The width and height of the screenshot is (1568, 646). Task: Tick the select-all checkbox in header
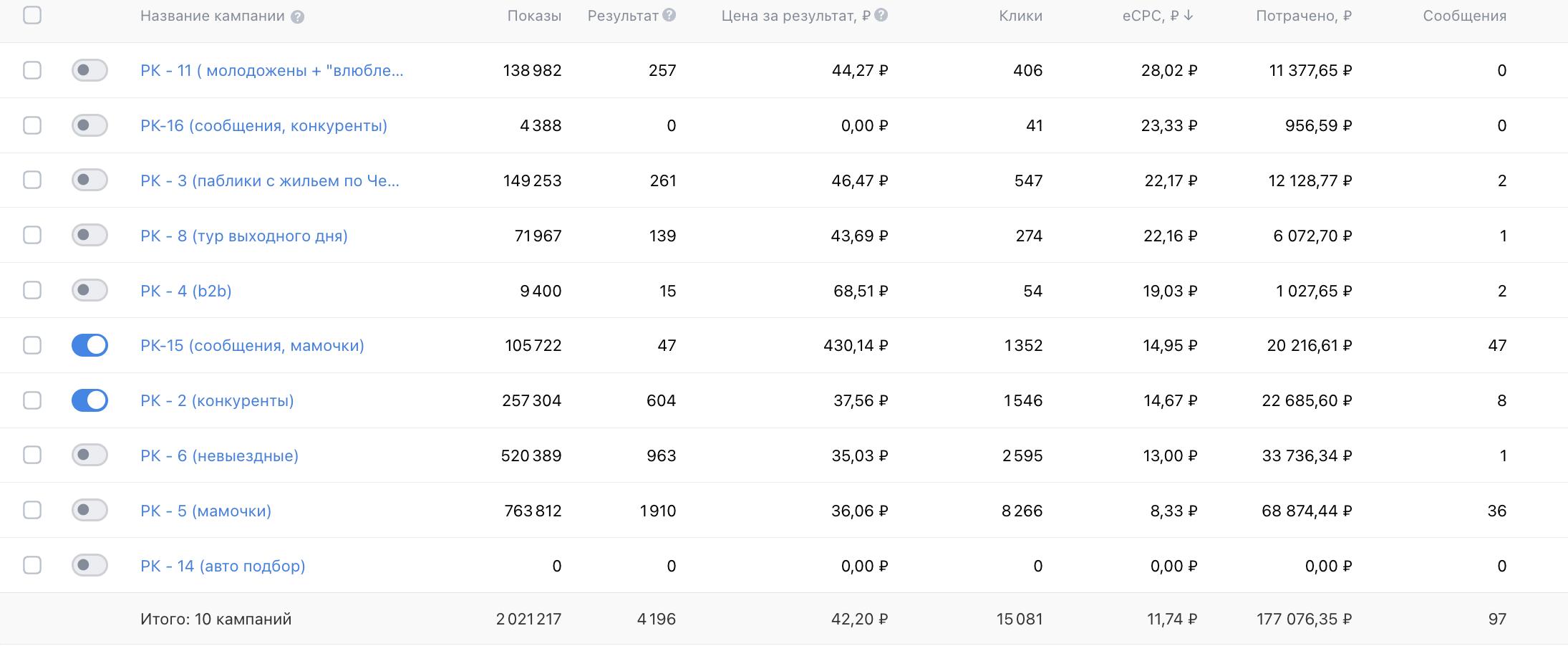pyautogui.click(x=32, y=15)
